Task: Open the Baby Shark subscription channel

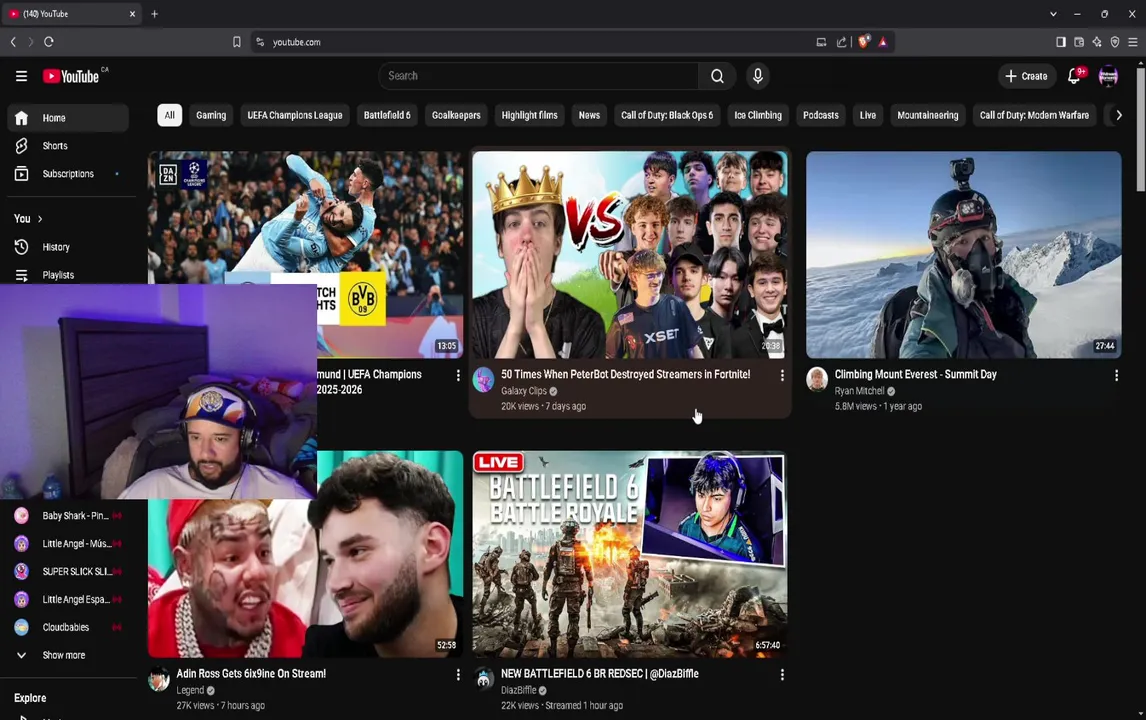Action: pyautogui.click(x=68, y=515)
